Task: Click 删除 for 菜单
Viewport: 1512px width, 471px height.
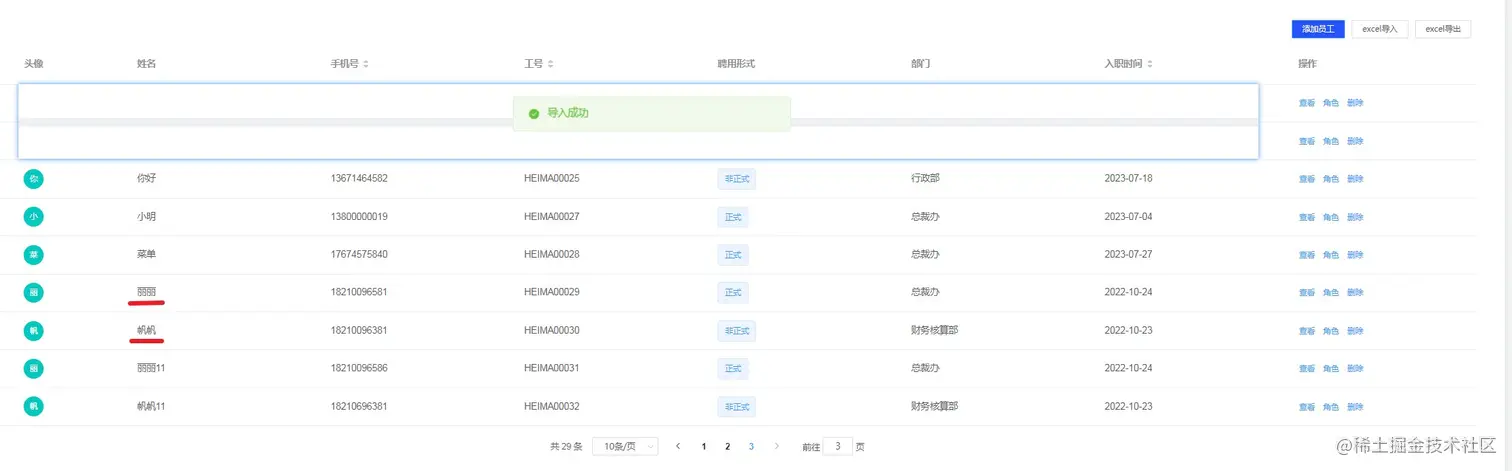Action: (1355, 255)
